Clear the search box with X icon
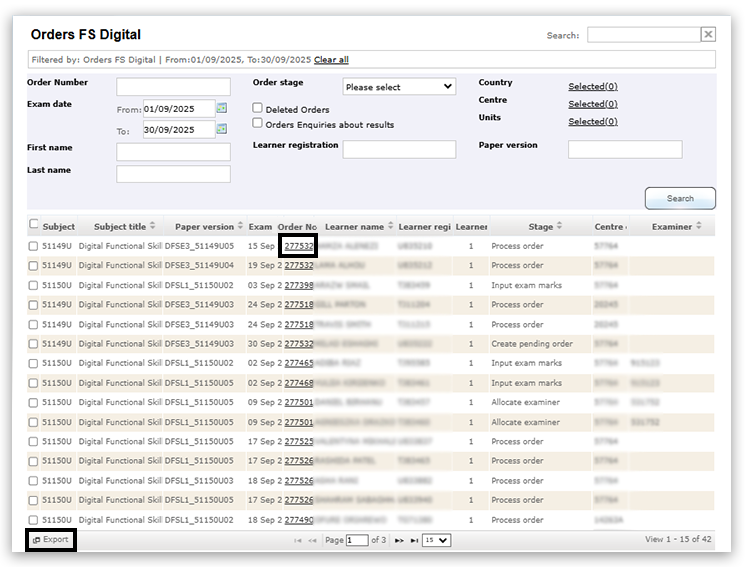This screenshot has width=749, height=567. 708,35
